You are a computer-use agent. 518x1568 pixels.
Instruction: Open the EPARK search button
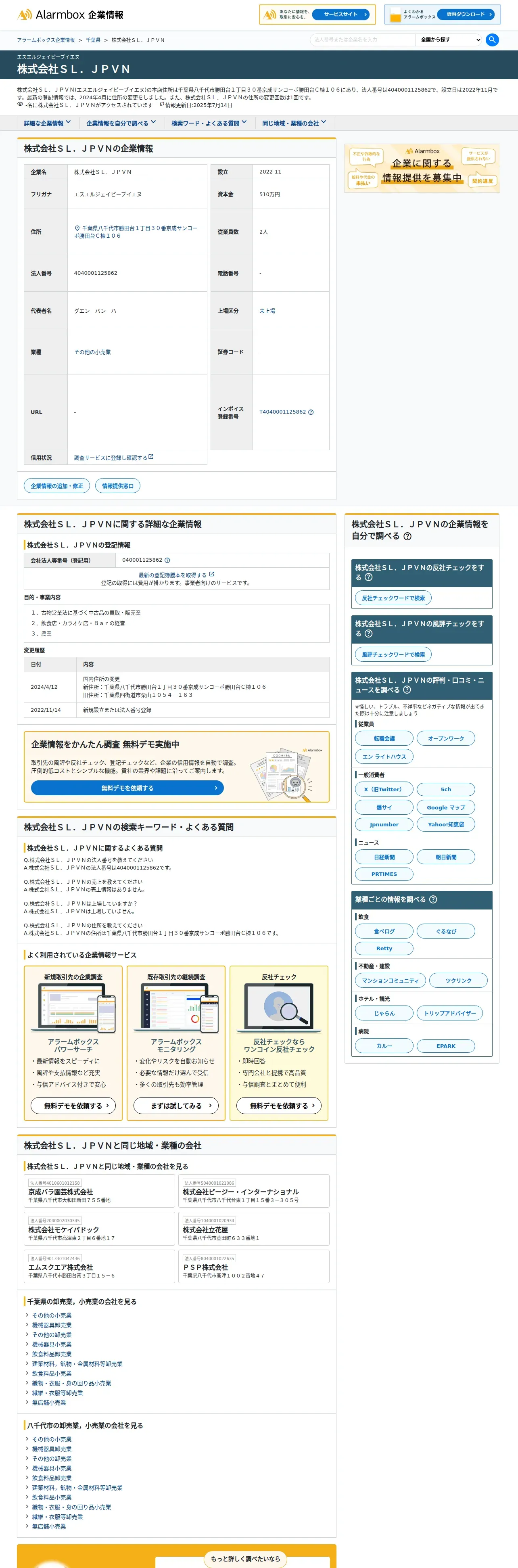coord(445,1046)
